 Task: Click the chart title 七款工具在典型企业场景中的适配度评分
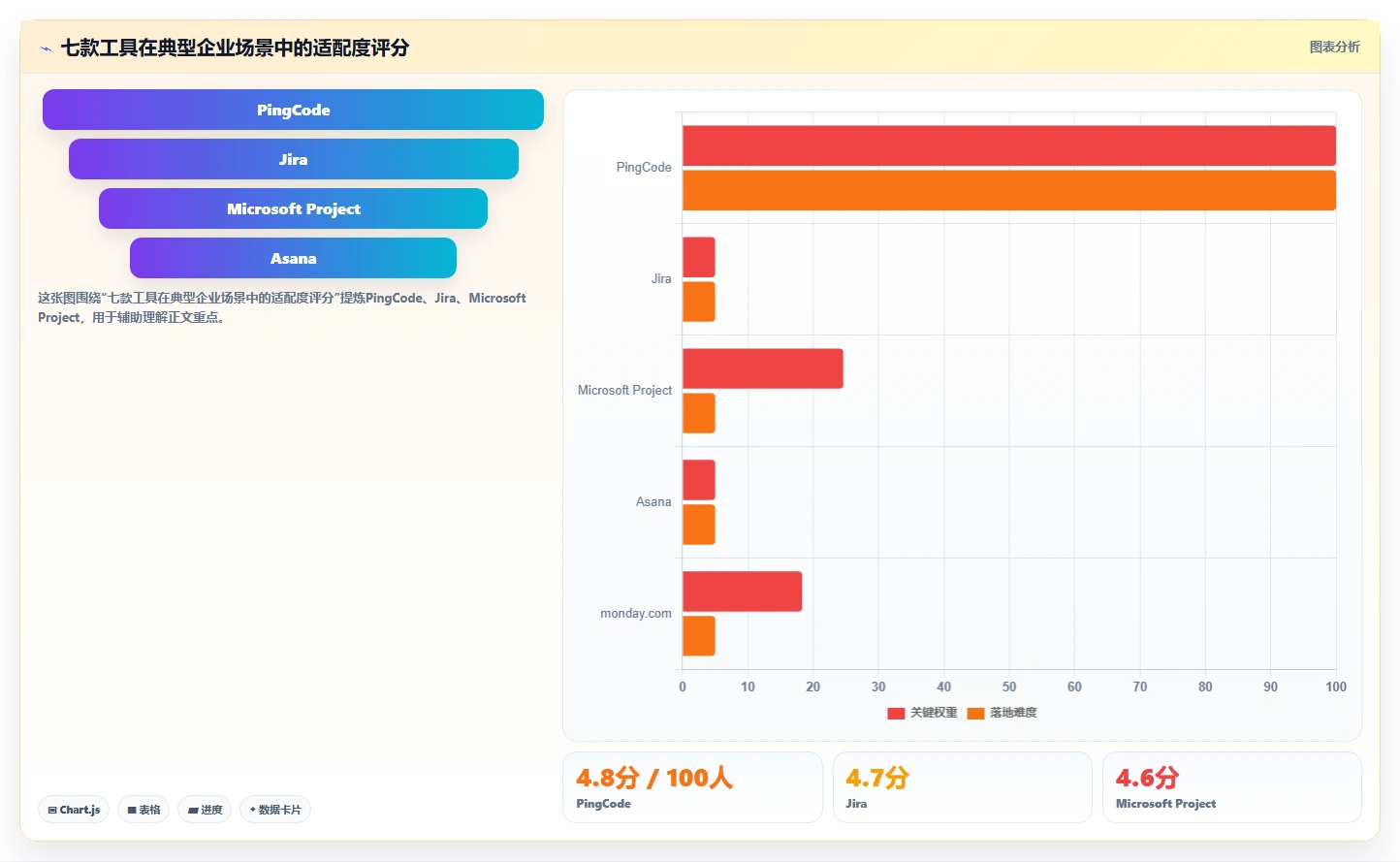click(235, 48)
